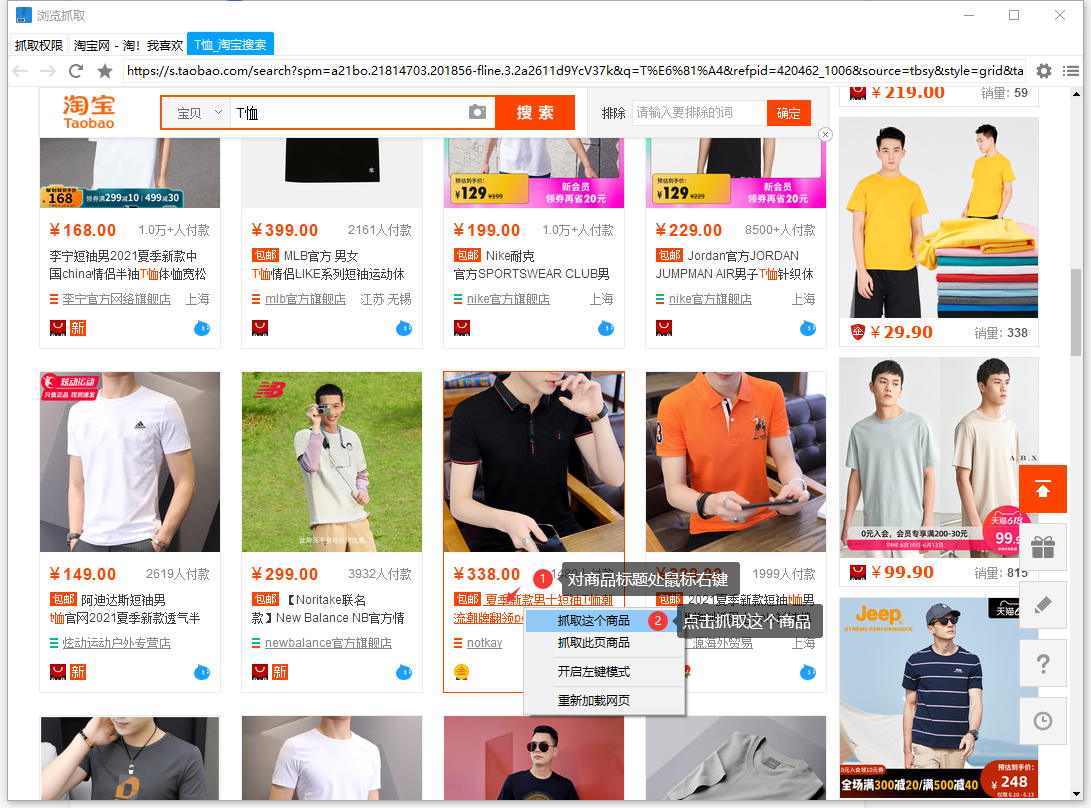Open the ¥99.90 two-men t-shirt ad
This screenshot has width=1091, height=808.
(939, 458)
